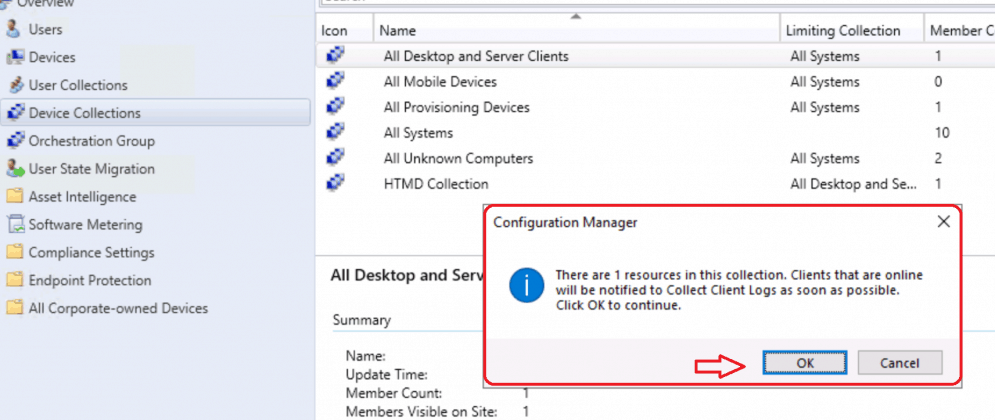The image size is (995, 420).
Task: Open Devices node in navigation pane
Action: pos(52,57)
